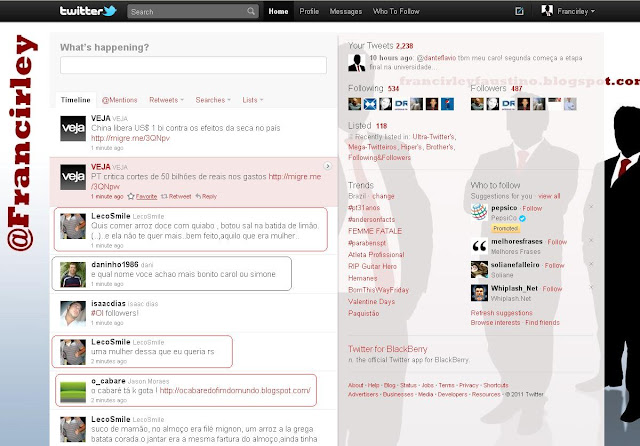Open the Paquistão trend

point(363,313)
